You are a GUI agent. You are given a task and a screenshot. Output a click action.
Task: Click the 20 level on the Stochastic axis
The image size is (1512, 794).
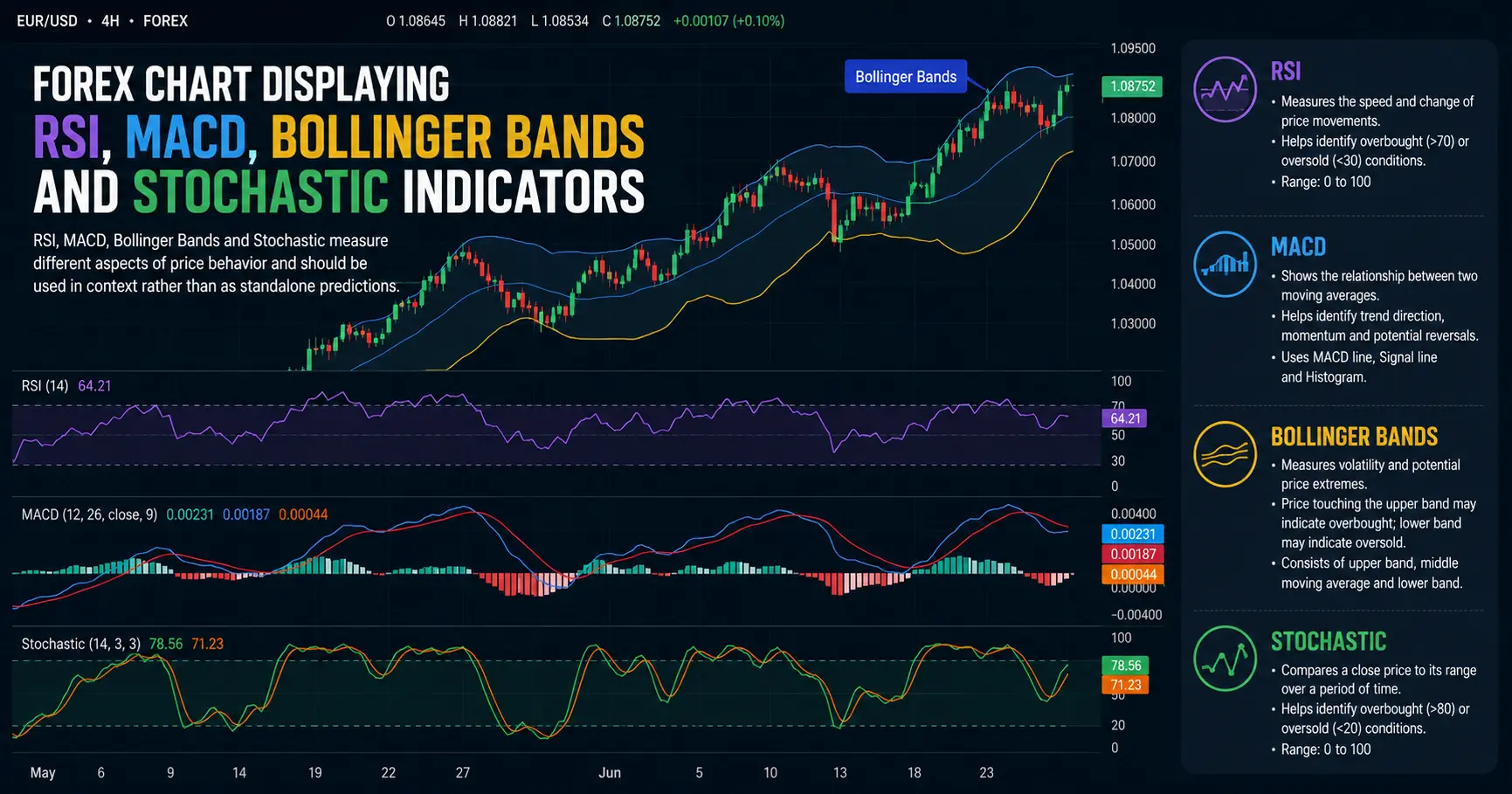(x=1117, y=725)
